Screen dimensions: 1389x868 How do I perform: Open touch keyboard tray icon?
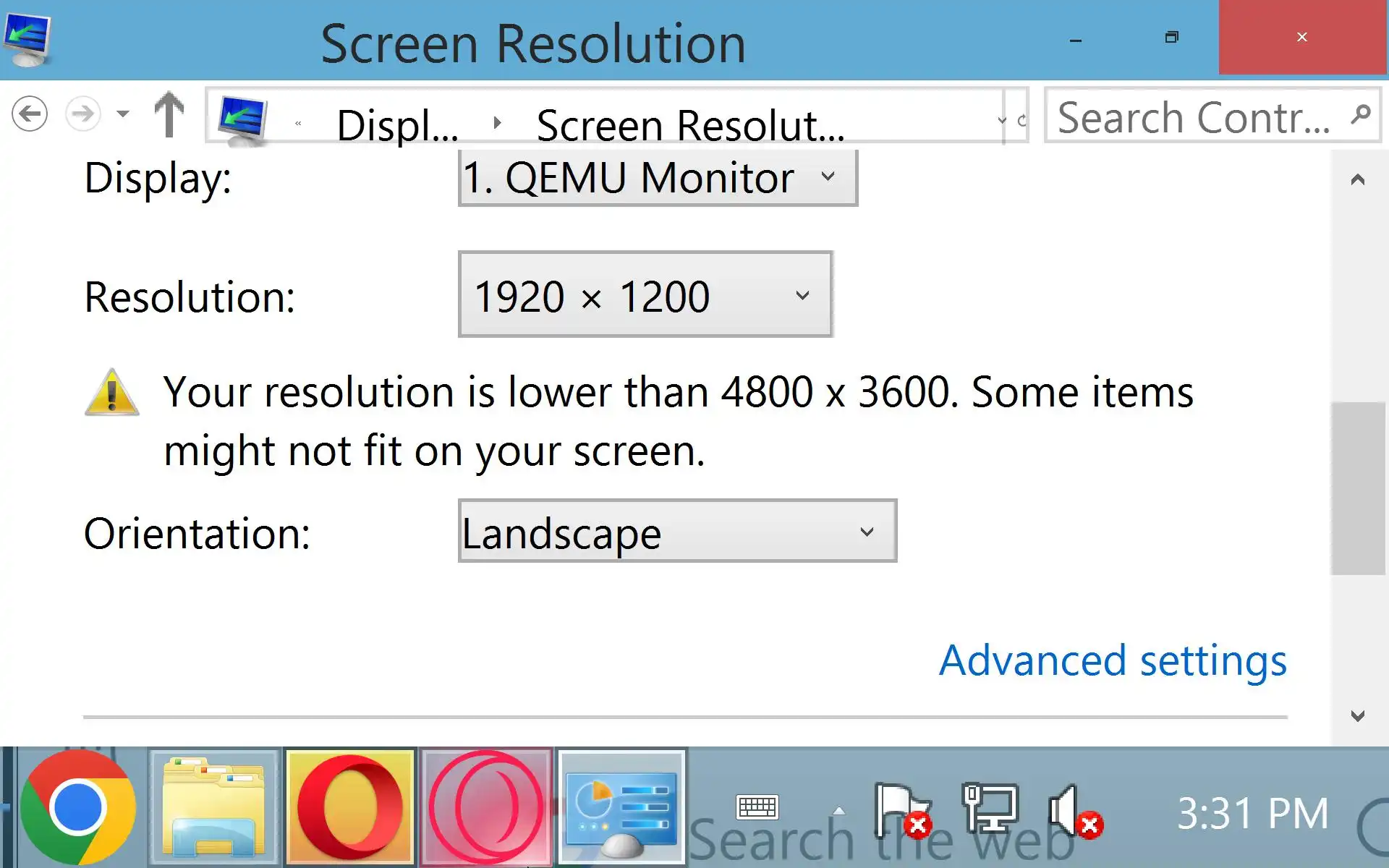point(757,807)
